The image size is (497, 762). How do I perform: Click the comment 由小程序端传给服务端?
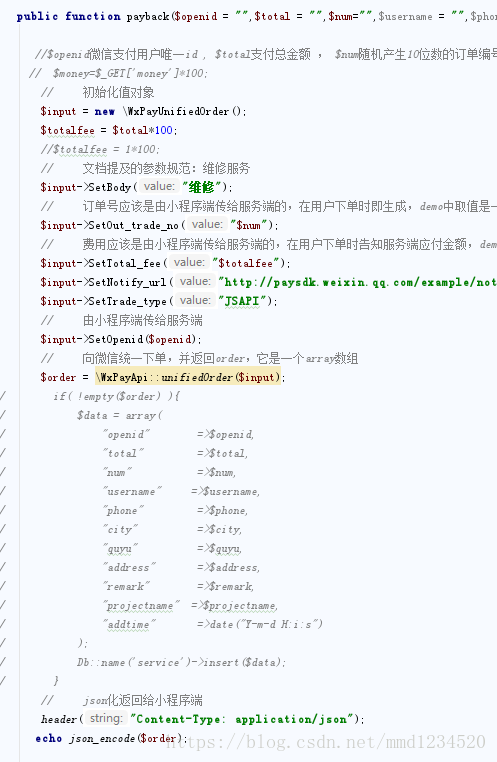pos(142,320)
